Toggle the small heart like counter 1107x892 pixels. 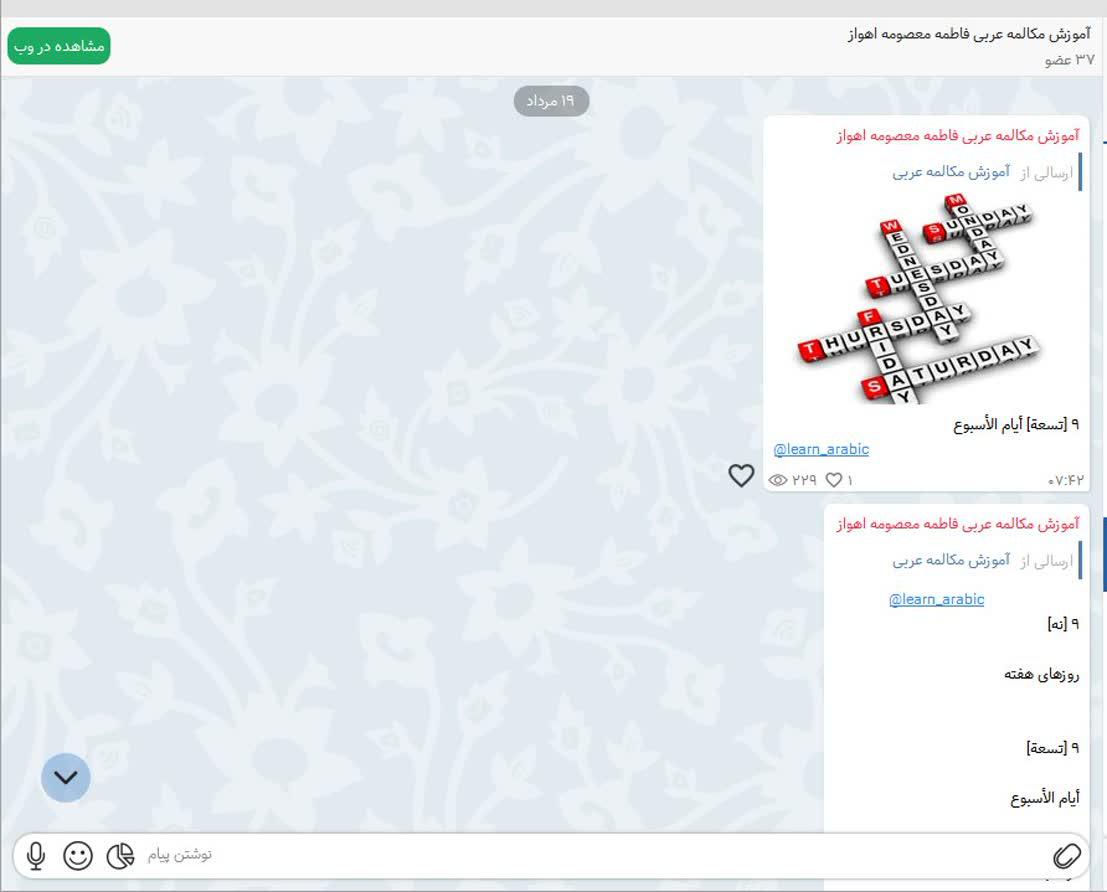pyautogui.click(x=833, y=480)
